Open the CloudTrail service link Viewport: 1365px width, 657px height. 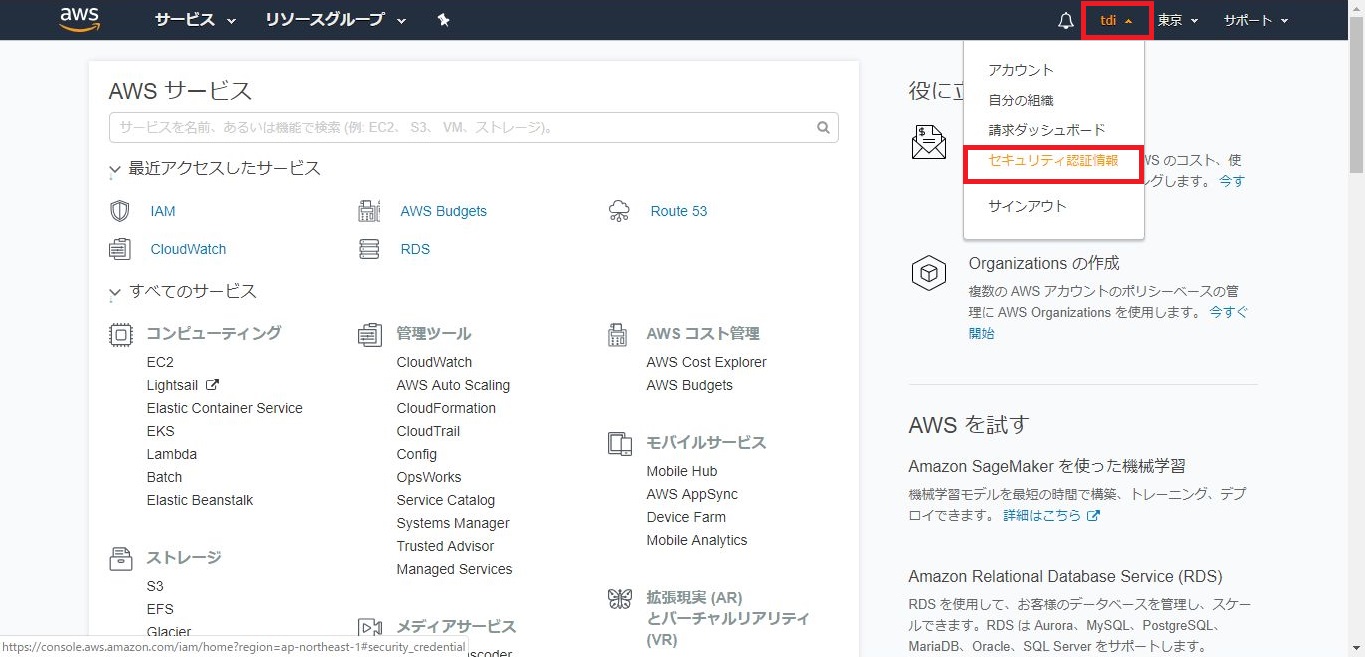coord(428,431)
